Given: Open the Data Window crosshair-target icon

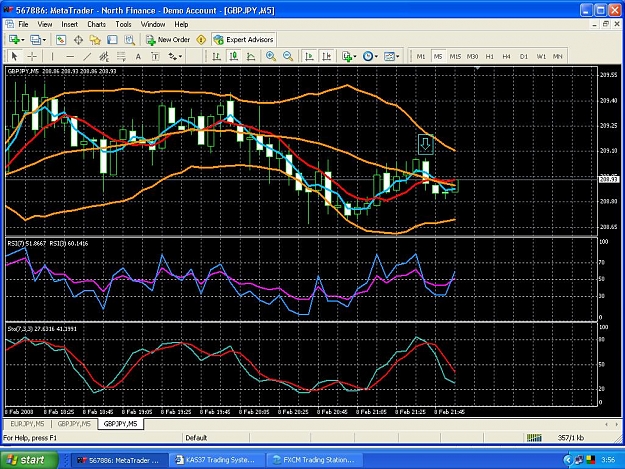Looking at the screenshot, I should (79, 39).
